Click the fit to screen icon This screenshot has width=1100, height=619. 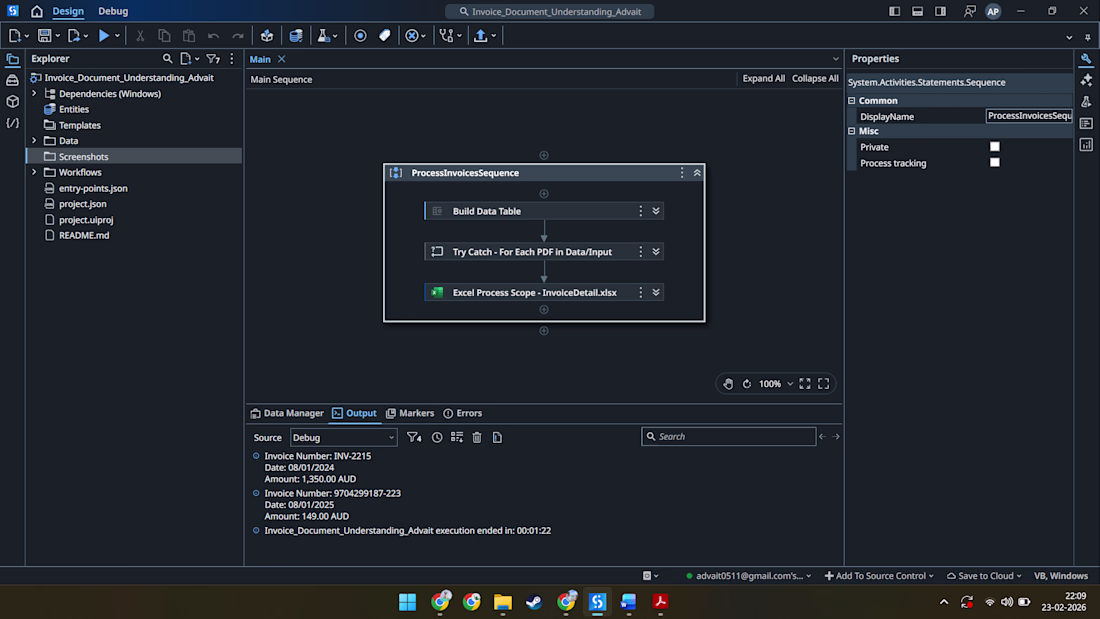805,384
